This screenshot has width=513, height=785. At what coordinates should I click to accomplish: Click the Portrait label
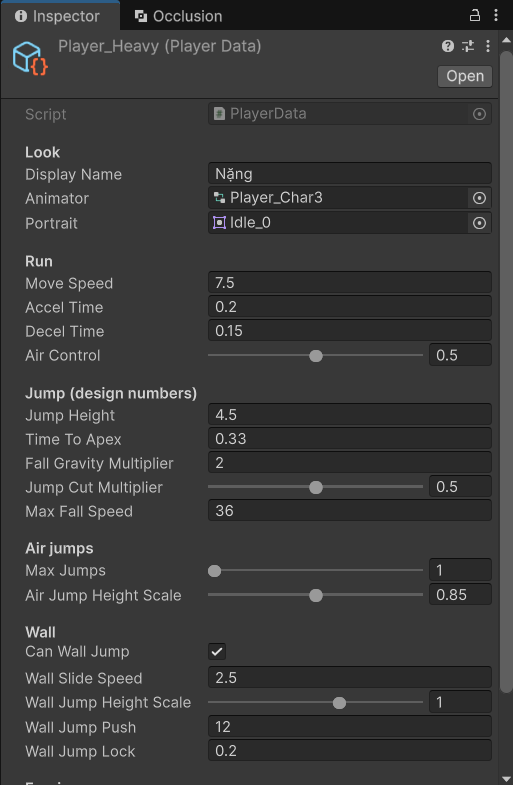pos(52,223)
